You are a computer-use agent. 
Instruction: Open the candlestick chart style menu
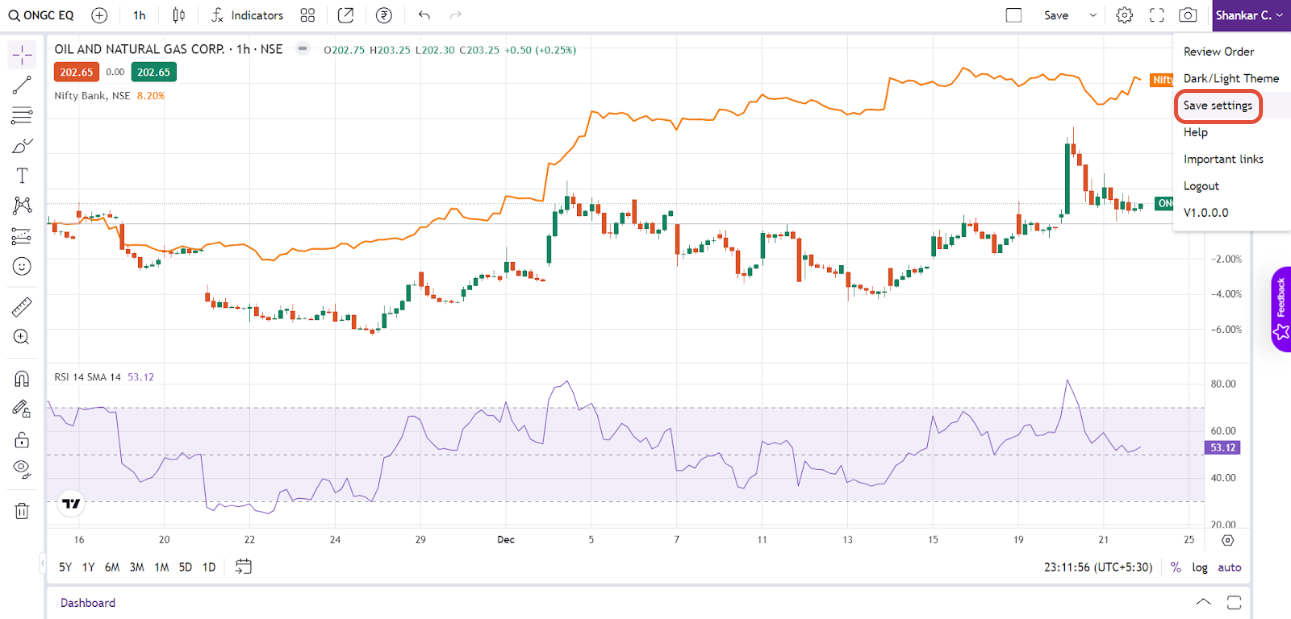click(x=179, y=15)
